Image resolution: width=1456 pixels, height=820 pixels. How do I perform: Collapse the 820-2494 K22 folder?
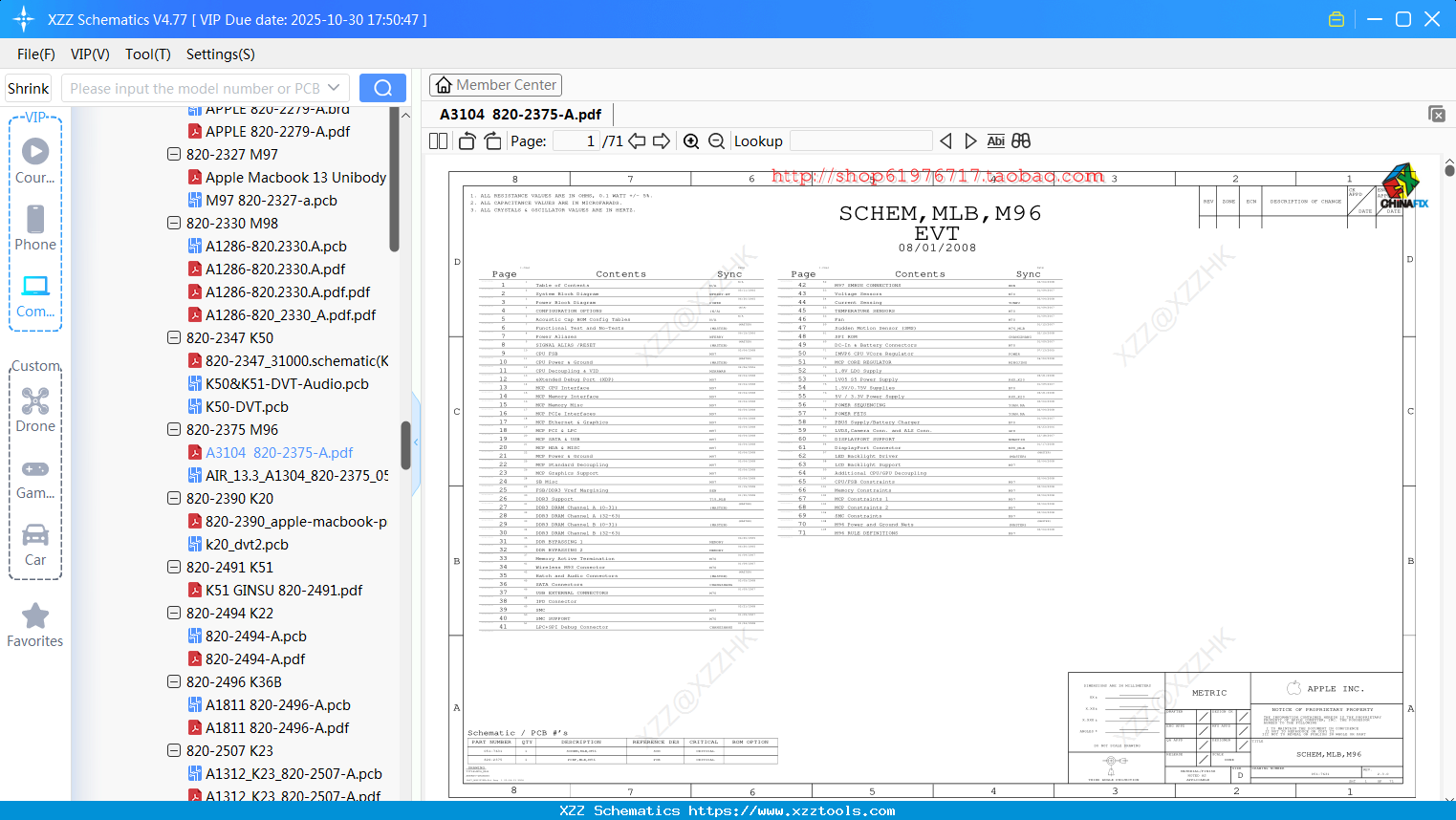coord(174,613)
